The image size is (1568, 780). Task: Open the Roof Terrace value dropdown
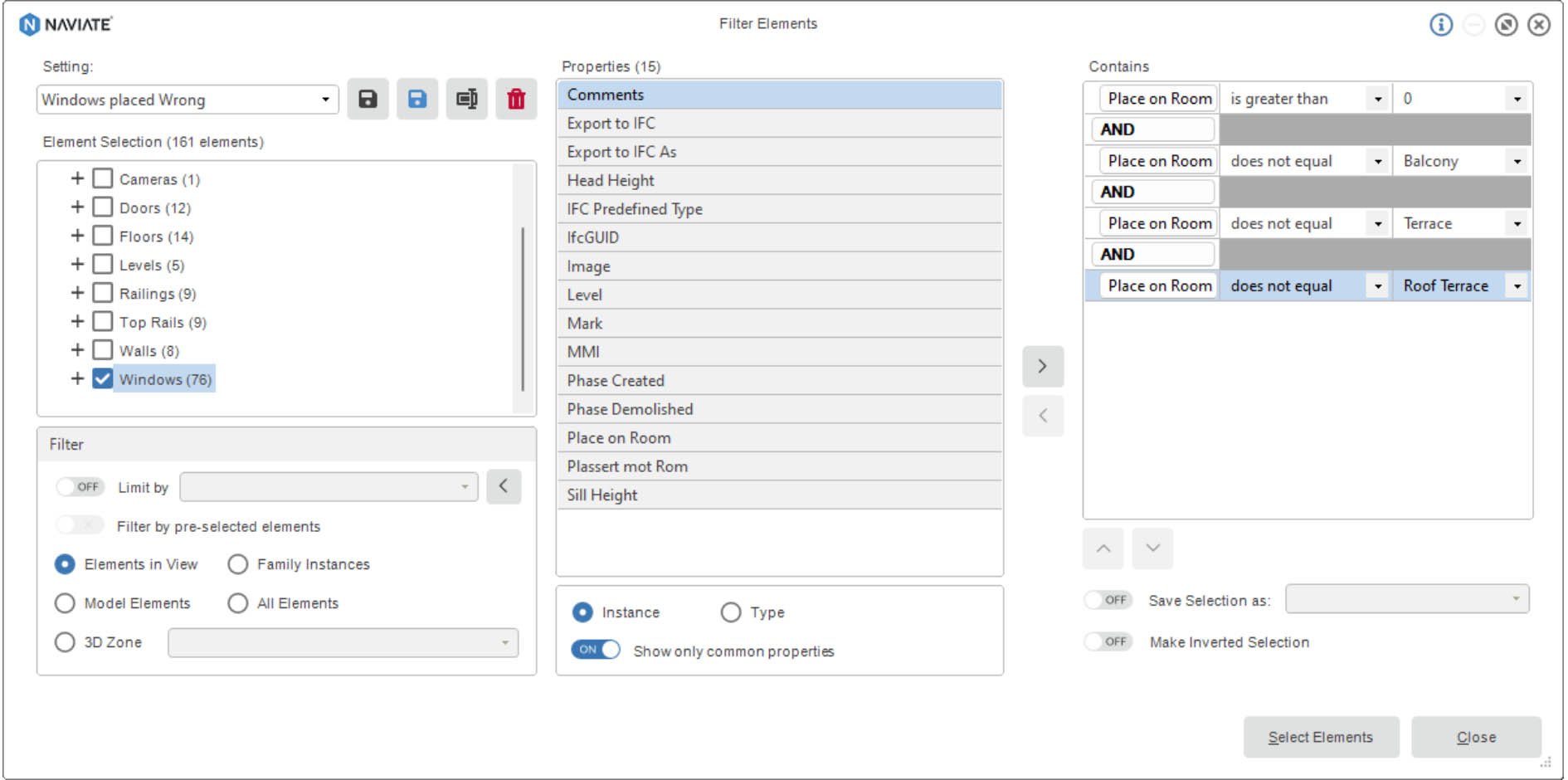(1517, 285)
